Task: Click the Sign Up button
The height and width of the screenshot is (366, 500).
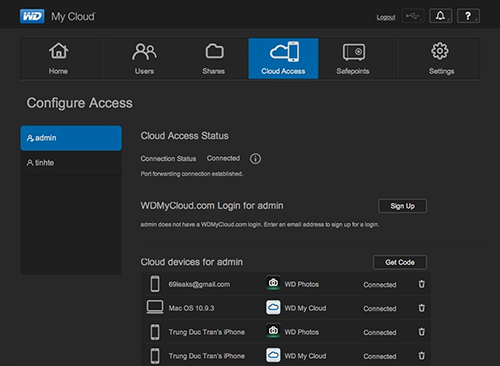Action: coord(402,206)
